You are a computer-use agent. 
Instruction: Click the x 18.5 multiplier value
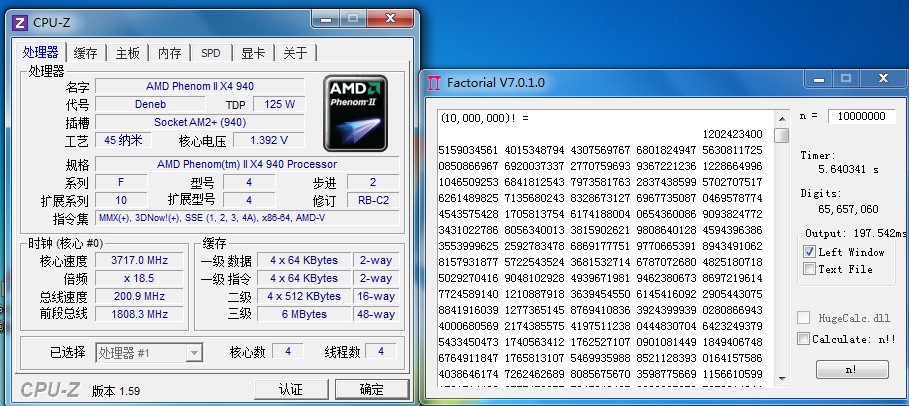click(x=139, y=278)
